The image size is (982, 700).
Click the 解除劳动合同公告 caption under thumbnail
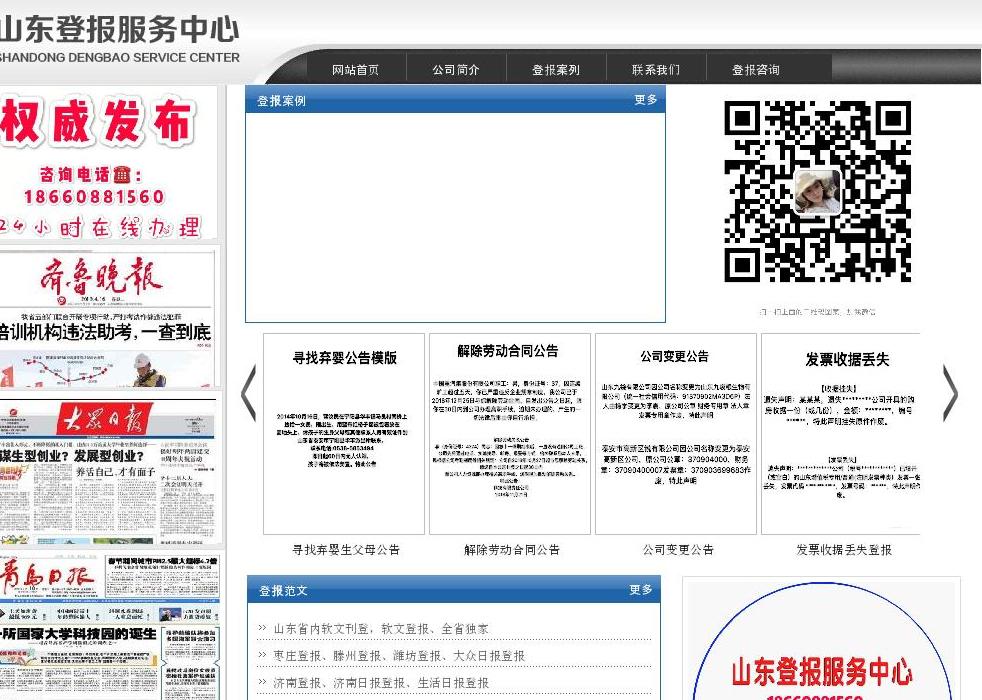tap(512, 550)
